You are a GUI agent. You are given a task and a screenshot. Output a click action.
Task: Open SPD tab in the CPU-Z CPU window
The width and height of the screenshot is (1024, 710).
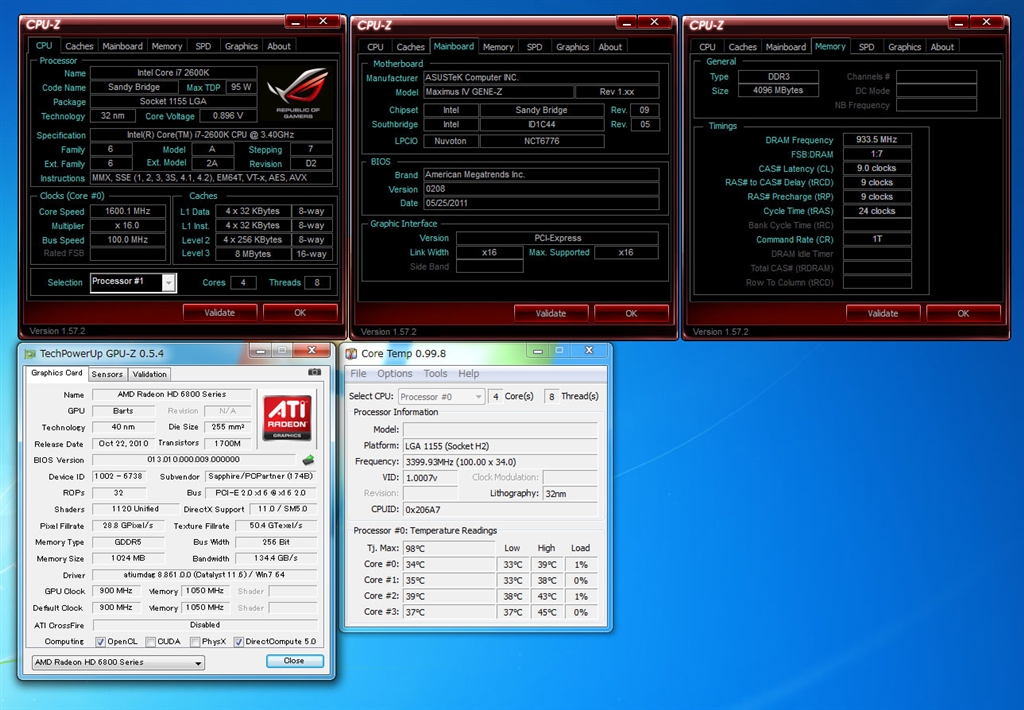pyautogui.click(x=203, y=46)
